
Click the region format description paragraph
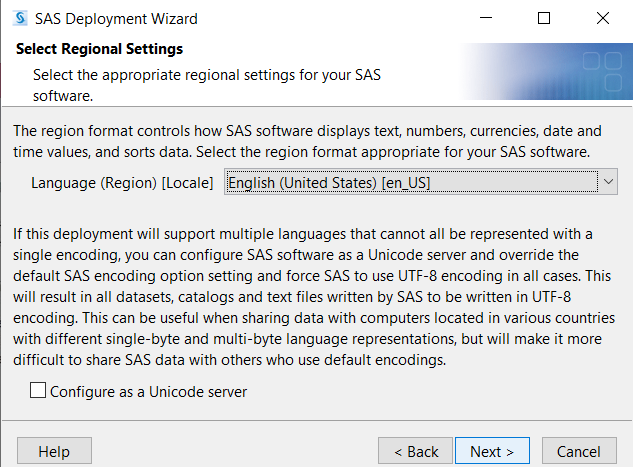(x=307, y=141)
